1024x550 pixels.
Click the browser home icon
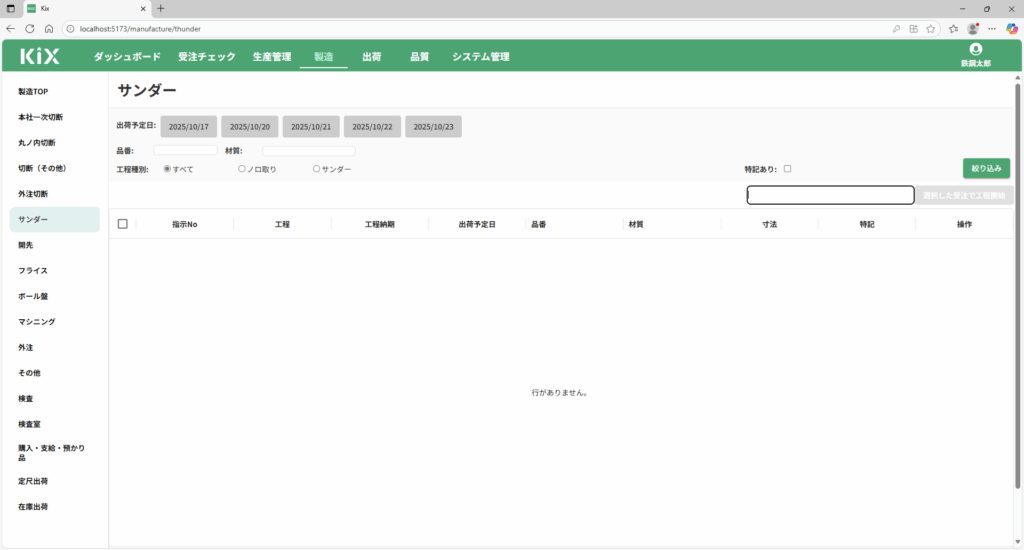[49, 29]
